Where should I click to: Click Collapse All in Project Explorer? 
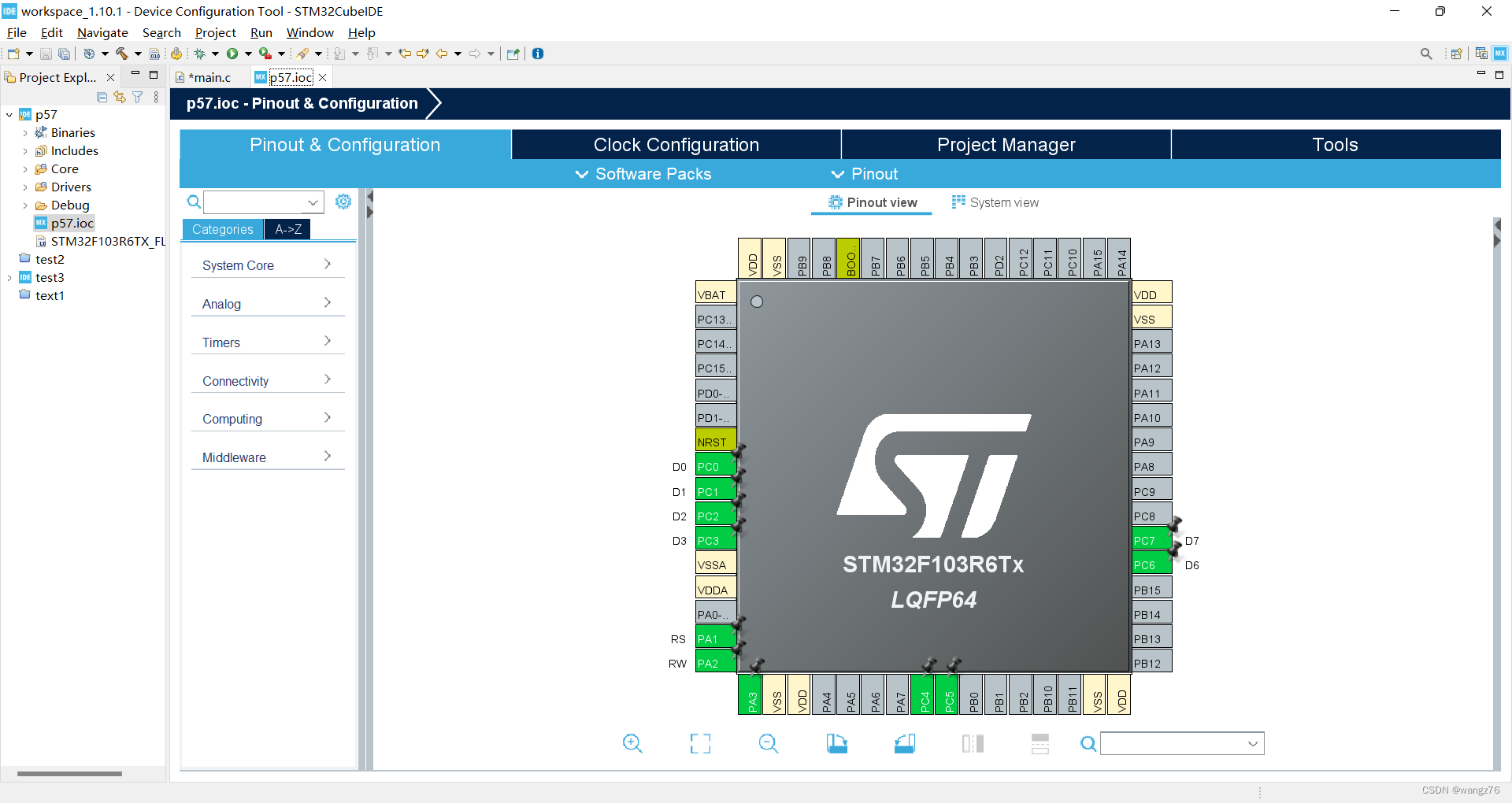102,97
